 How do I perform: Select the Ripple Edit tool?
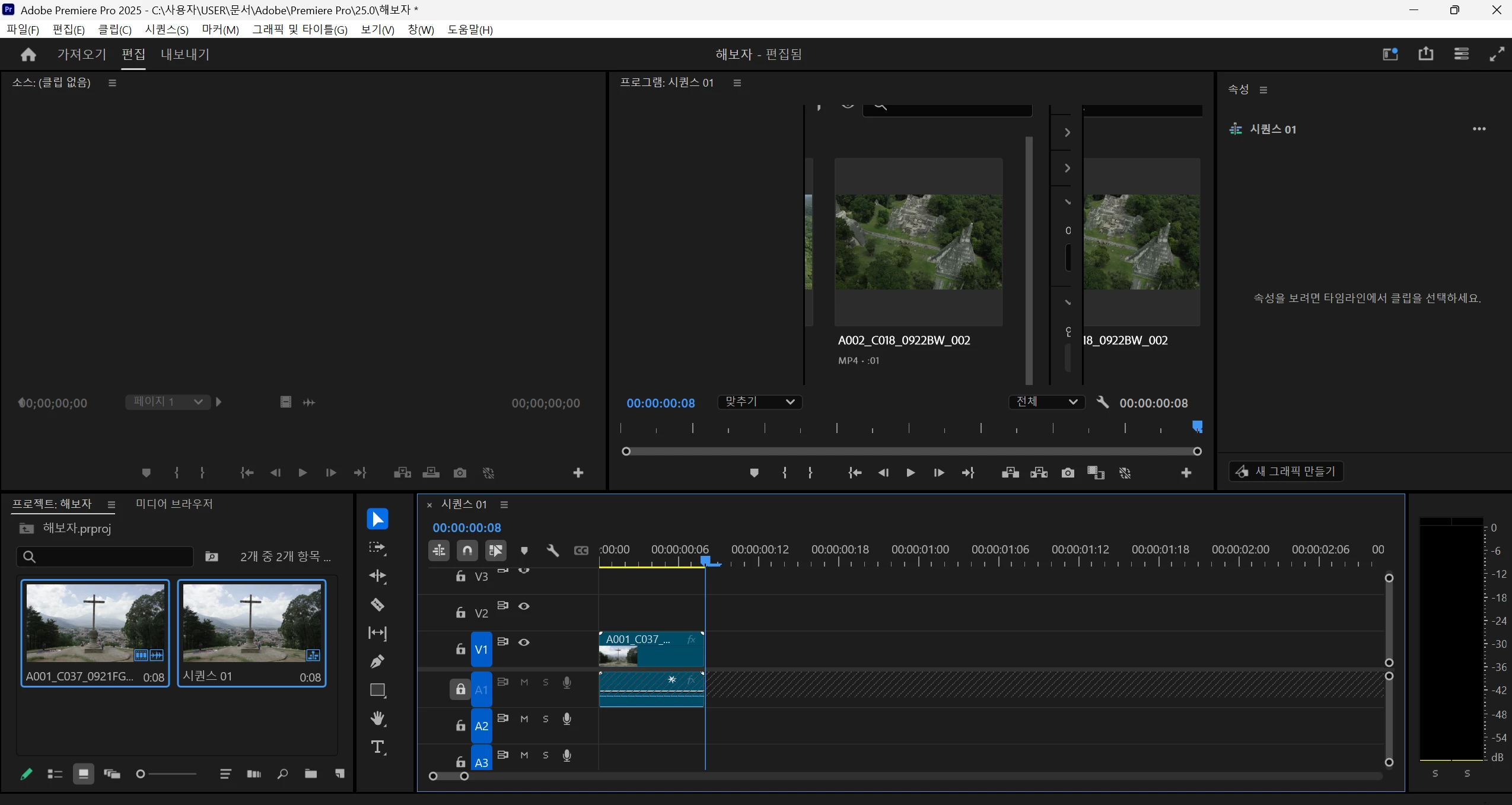(x=377, y=575)
